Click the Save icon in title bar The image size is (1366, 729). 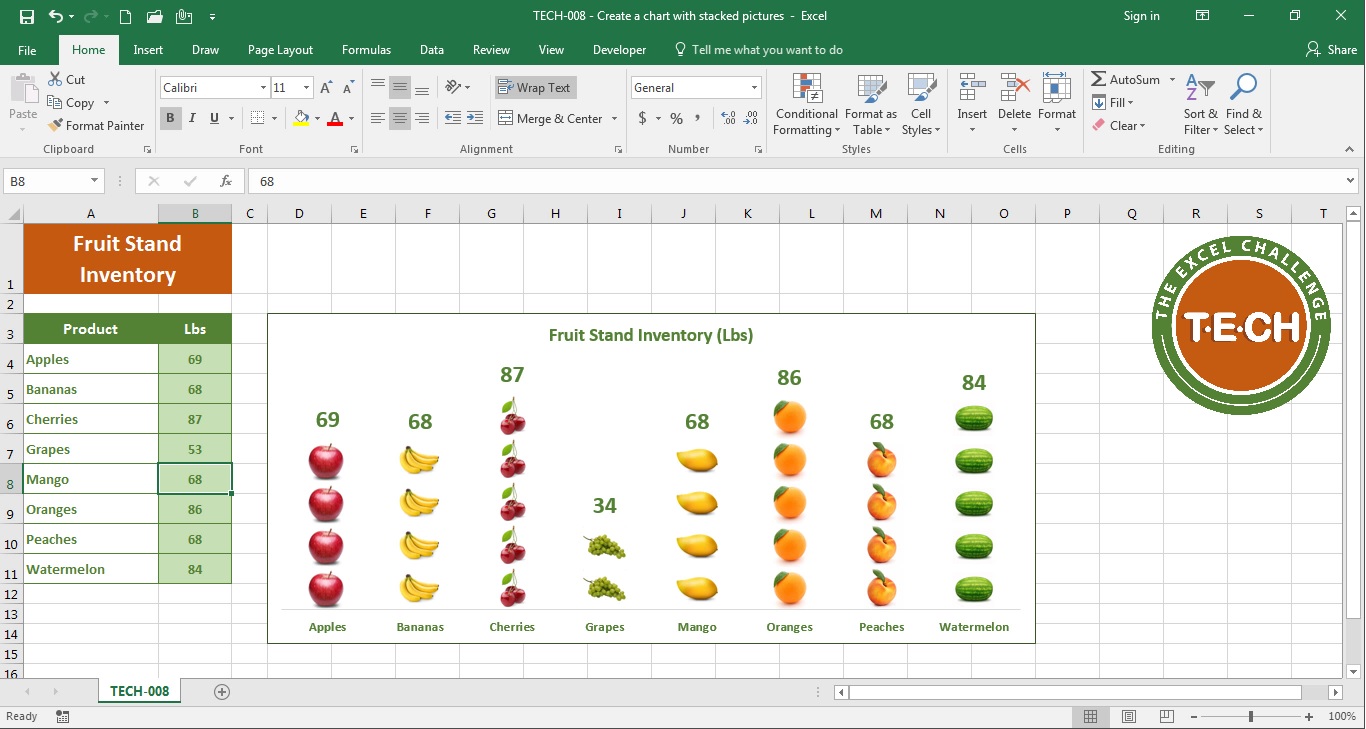pyautogui.click(x=27, y=16)
